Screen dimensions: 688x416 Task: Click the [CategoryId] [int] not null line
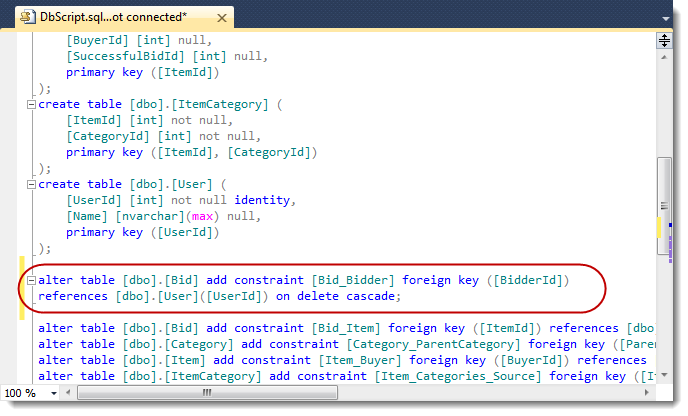[x=163, y=136]
